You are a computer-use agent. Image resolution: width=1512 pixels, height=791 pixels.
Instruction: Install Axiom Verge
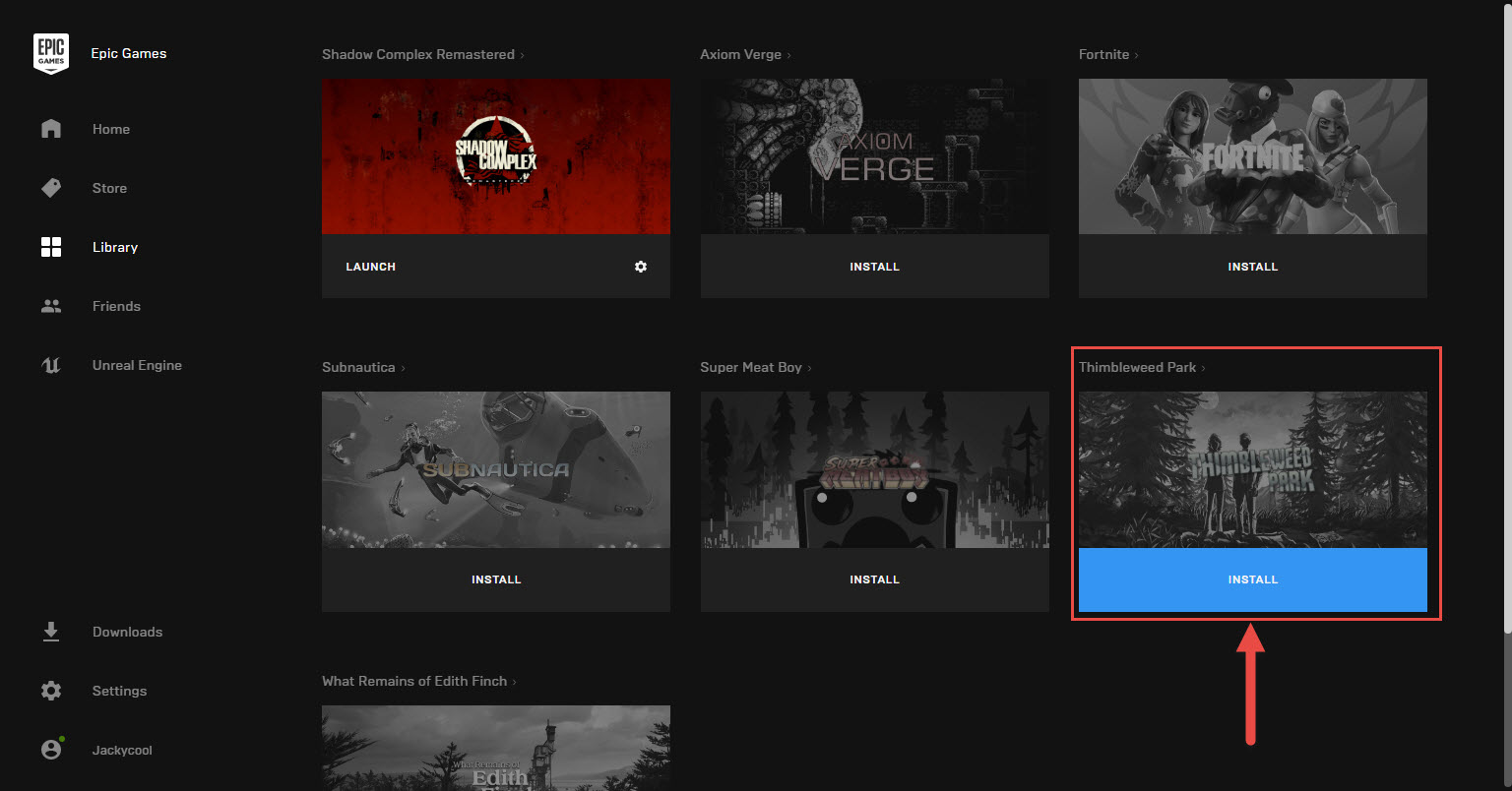[874, 267]
